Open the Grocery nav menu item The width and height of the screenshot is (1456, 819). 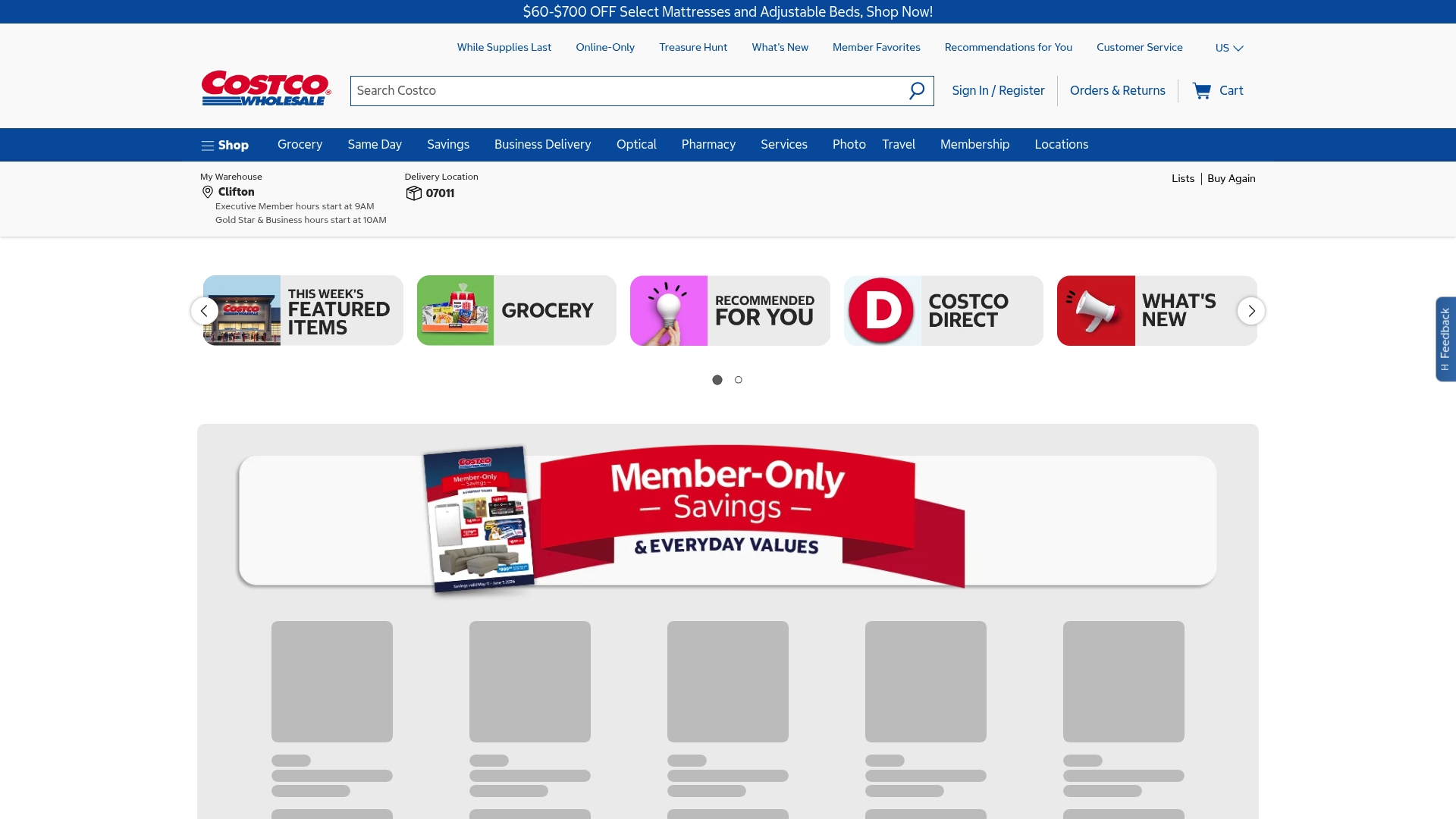pos(300,145)
